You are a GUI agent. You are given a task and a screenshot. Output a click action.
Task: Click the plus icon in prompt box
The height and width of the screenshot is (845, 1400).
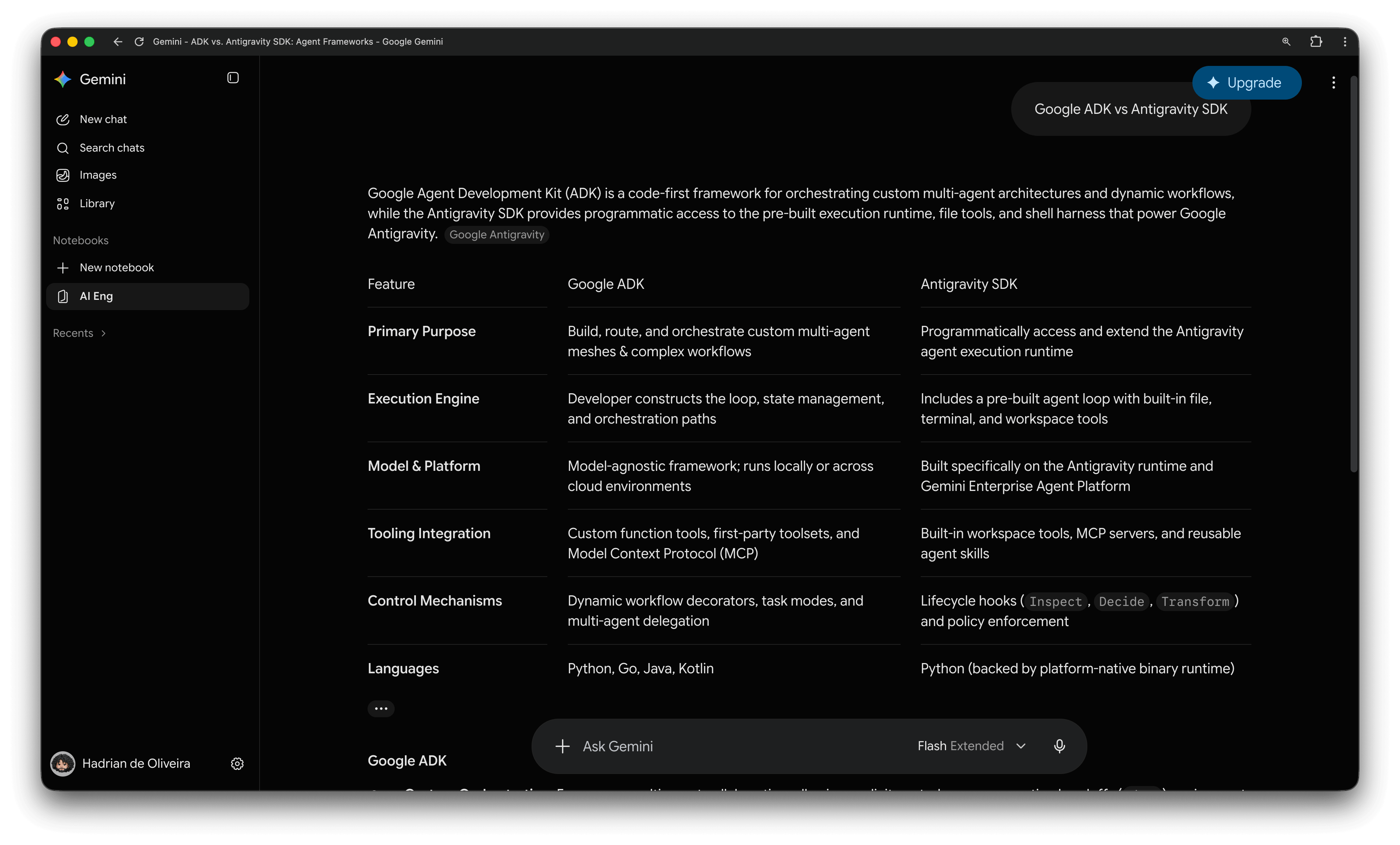tap(562, 746)
